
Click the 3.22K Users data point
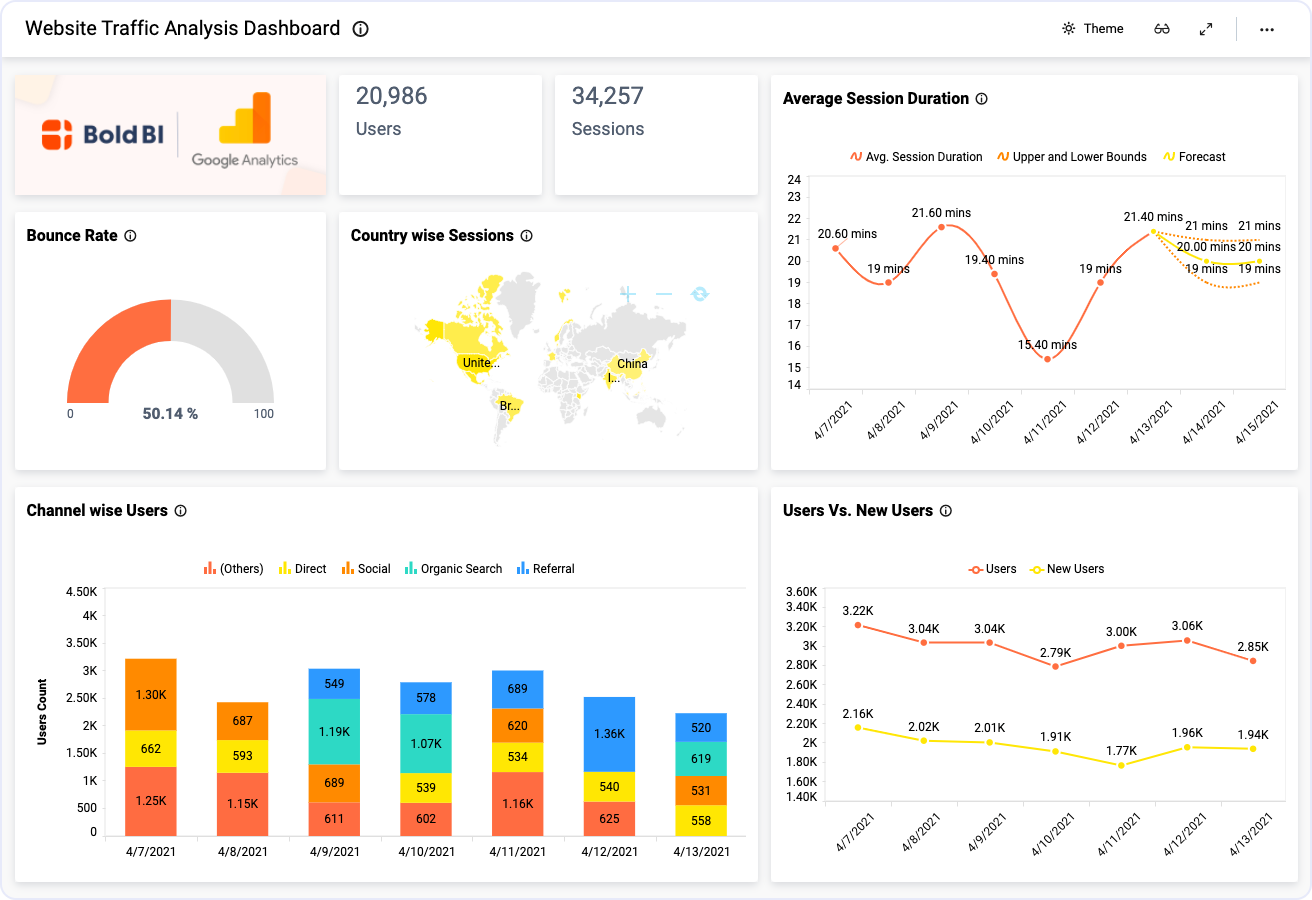pyautogui.click(x=858, y=625)
